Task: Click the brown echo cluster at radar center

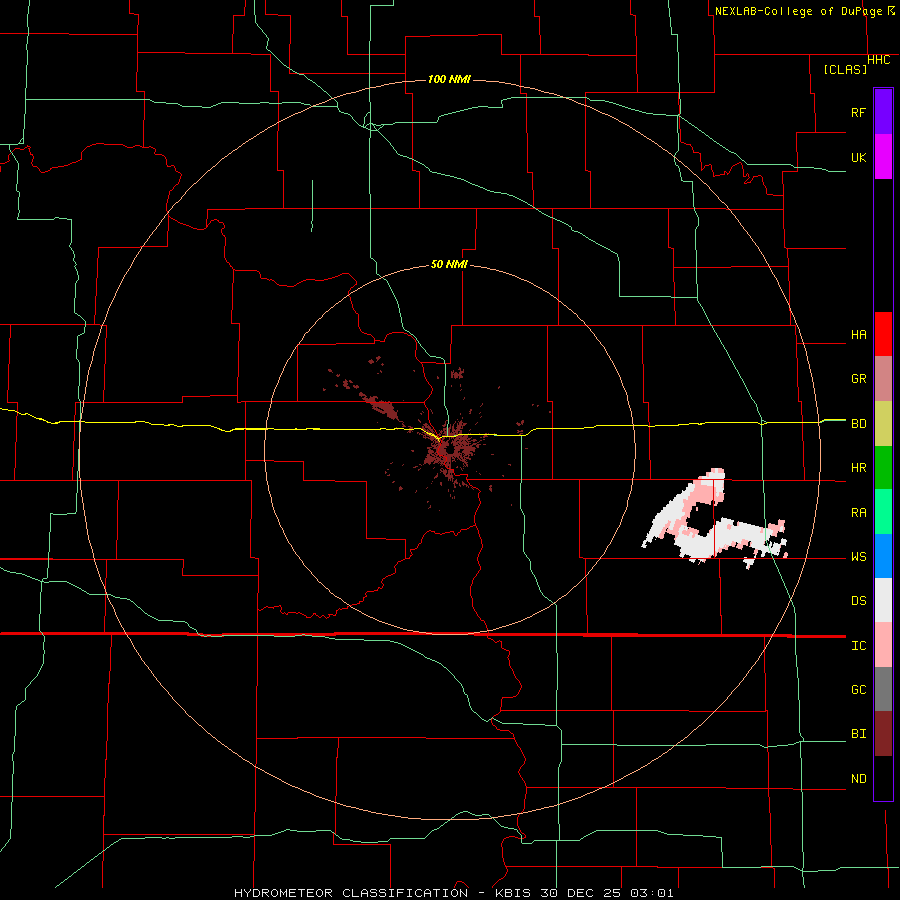Action: [x=449, y=451]
